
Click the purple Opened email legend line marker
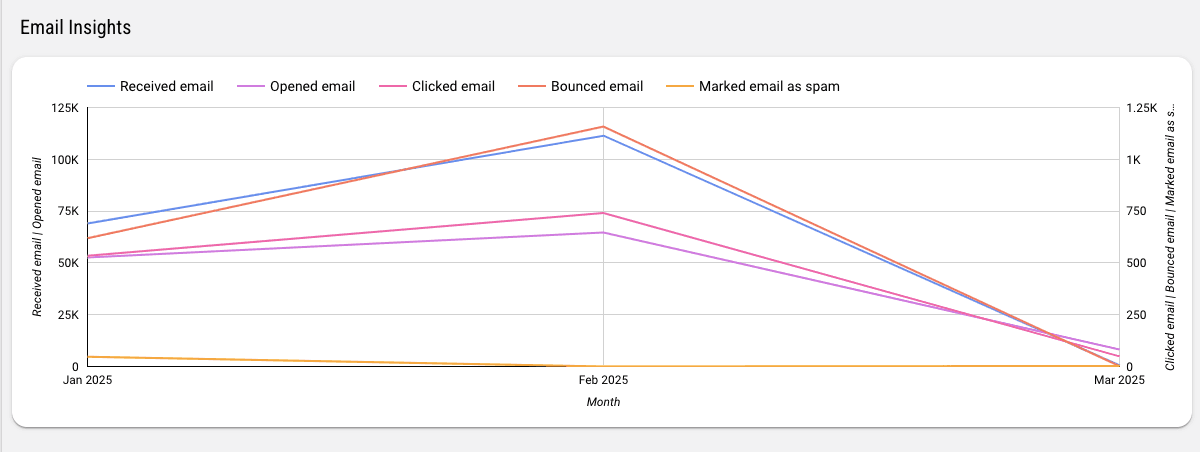(250, 86)
